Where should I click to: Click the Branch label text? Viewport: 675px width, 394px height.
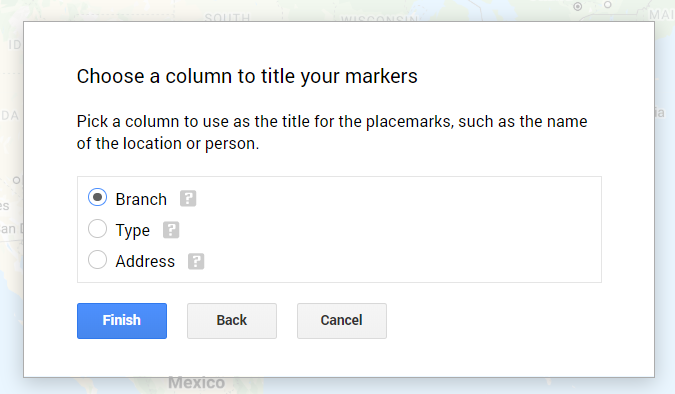pos(141,199)
